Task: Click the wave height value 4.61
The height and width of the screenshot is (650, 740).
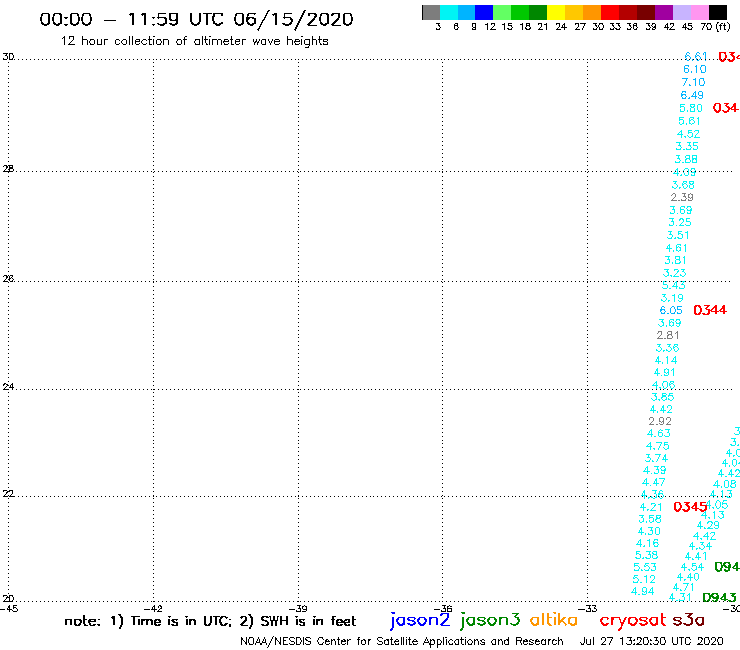Action: pyautogui.click(x=677, y=248)
